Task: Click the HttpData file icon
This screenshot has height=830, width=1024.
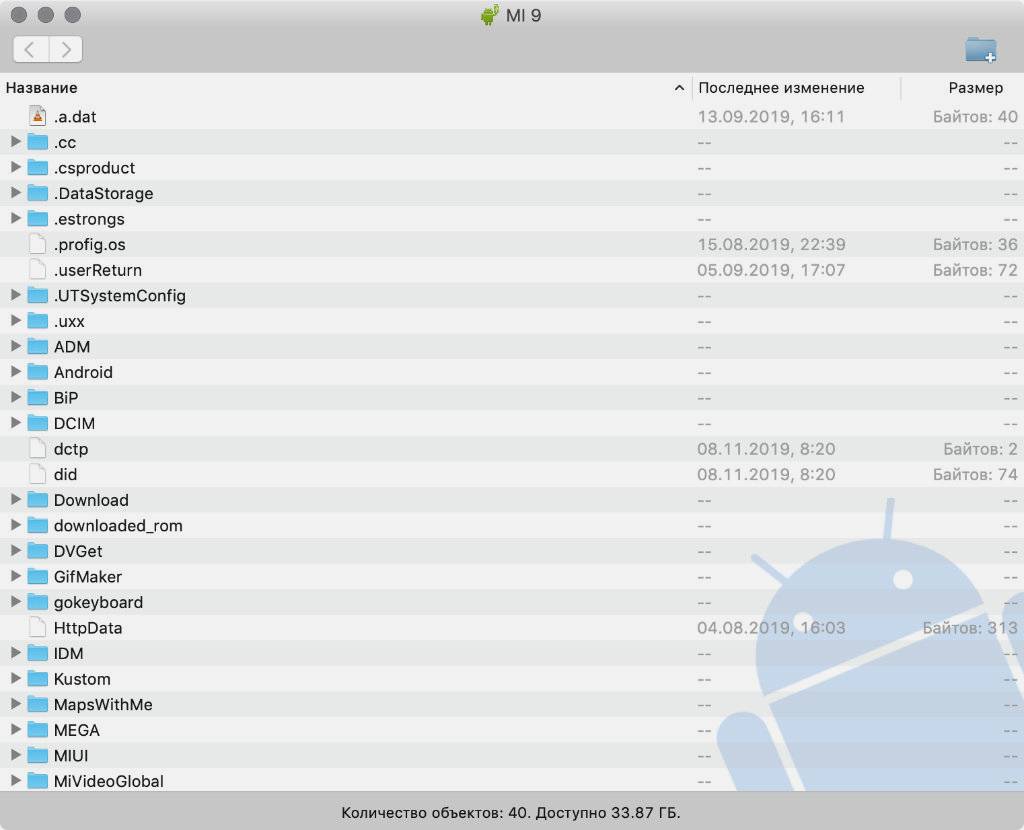Action: coord(38,628)
